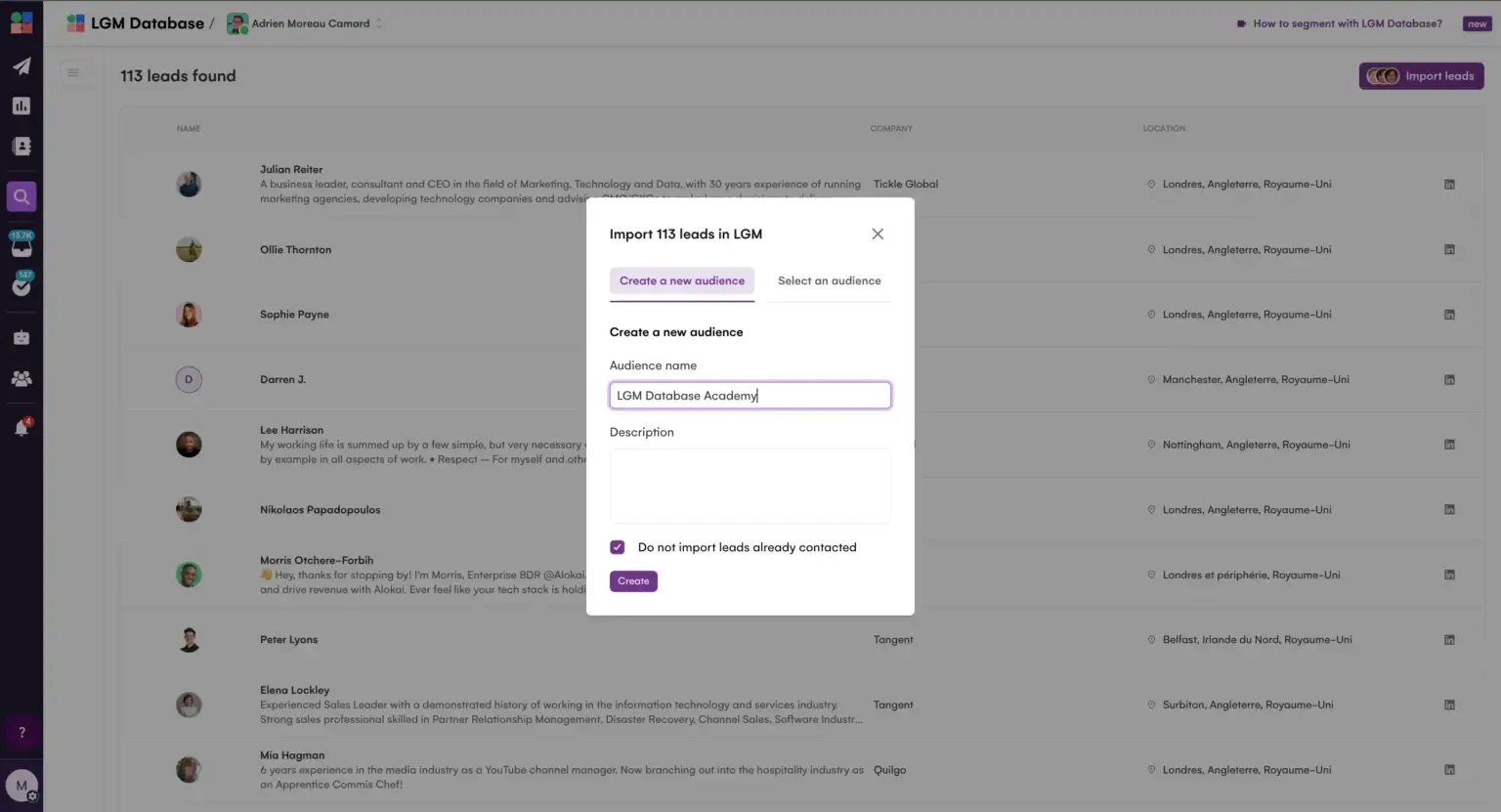Select the name Elena Lockley
Image resolution: width=1501 pixels, height=812 pixels.
coord(294,690)
